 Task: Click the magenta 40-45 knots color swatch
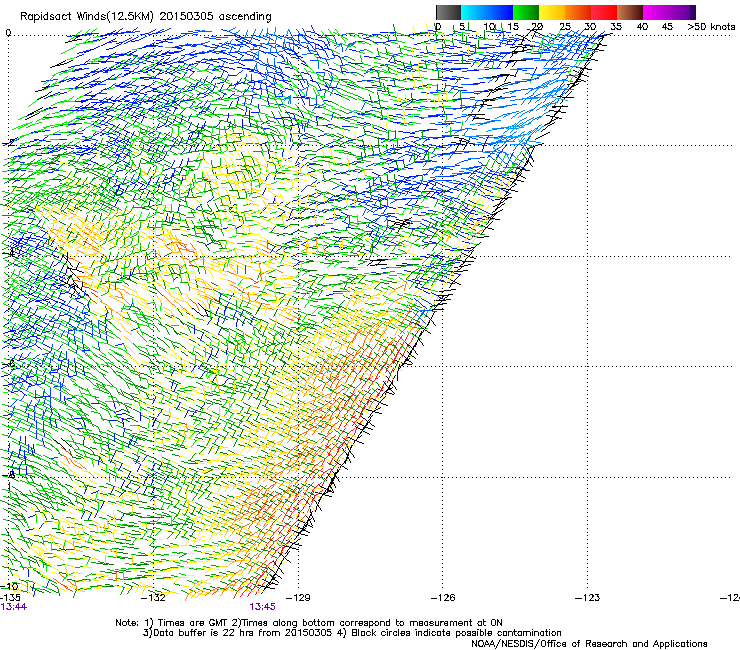click(x=656, y=12)
